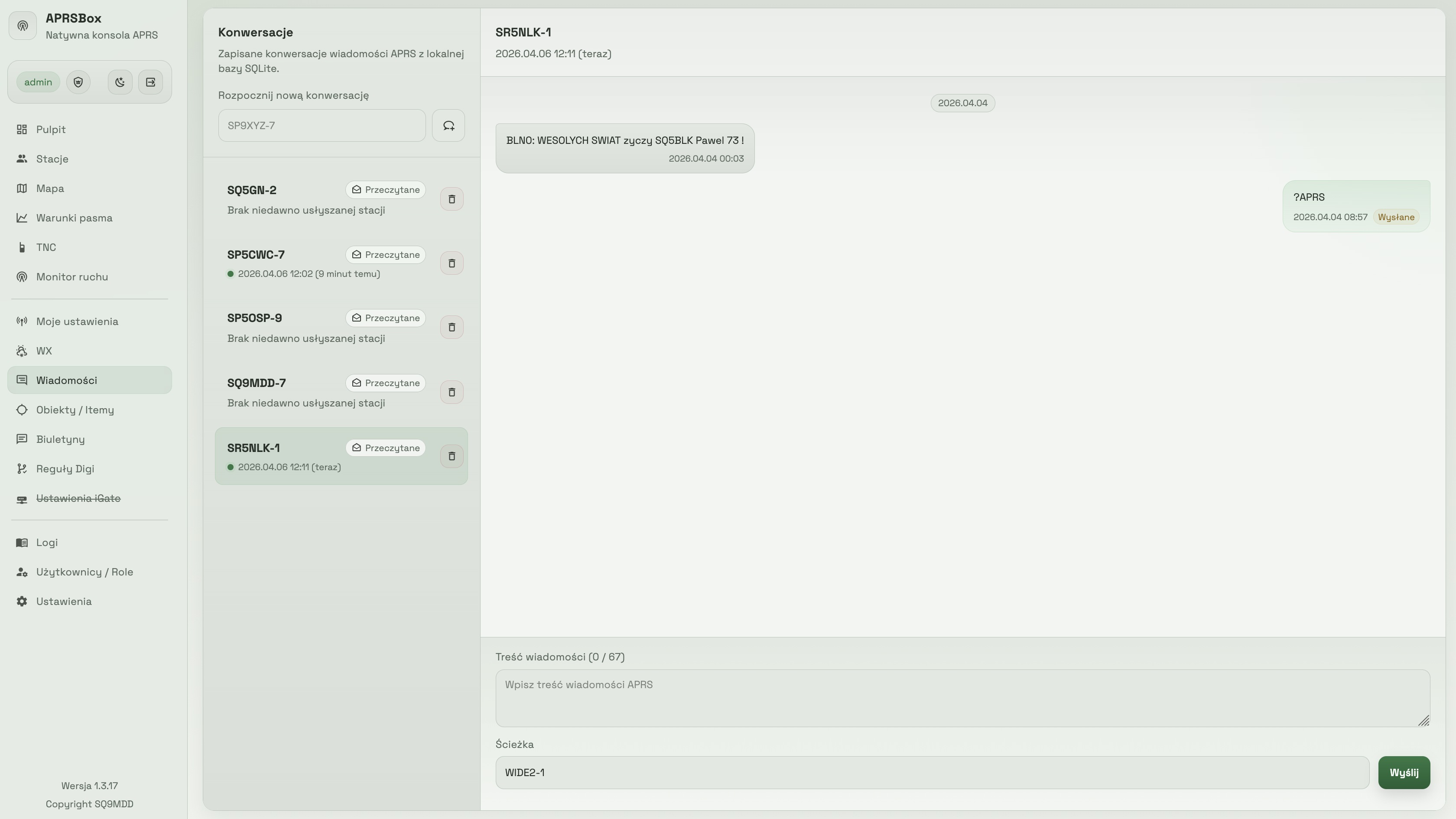Open Reguły Digi from sidebar

coord(65,468)
